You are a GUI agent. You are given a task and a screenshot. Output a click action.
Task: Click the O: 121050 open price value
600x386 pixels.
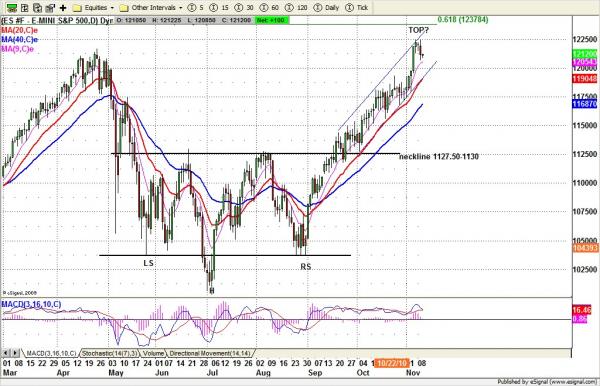click(131, 20)
